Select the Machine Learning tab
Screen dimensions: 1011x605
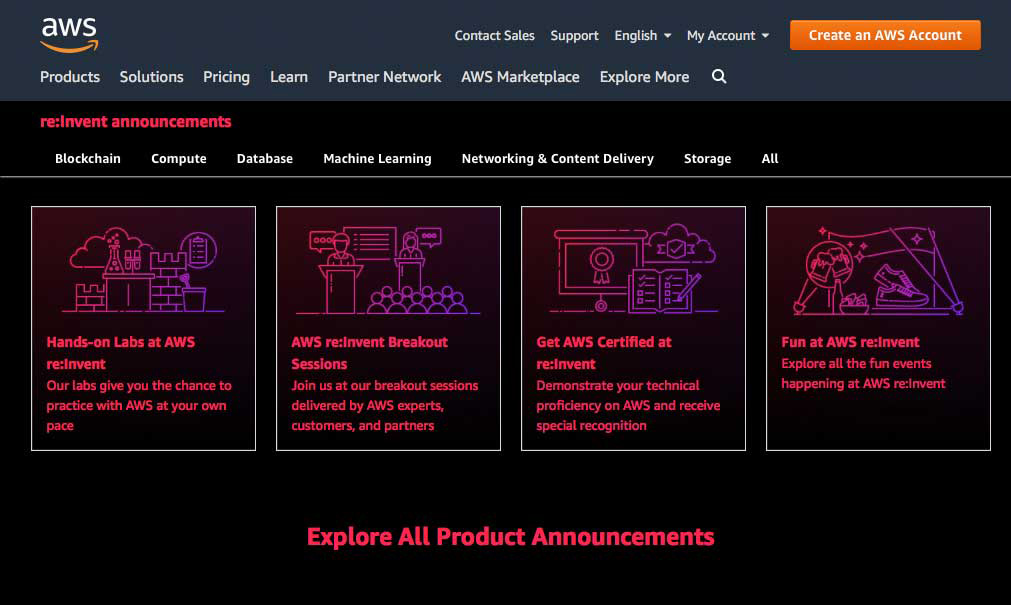377,159
